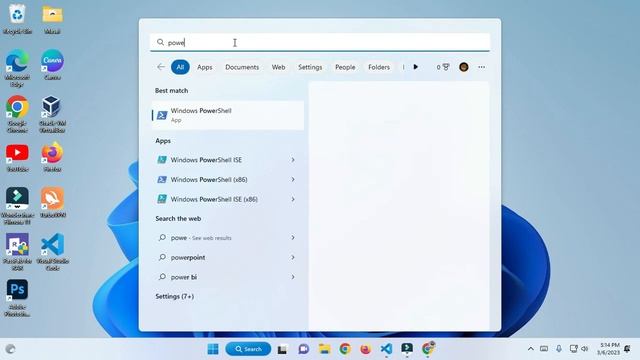This screenshot has height=360, width=640.
Task: Choose the power bi web suggestion
Action: tap(184, 277)
